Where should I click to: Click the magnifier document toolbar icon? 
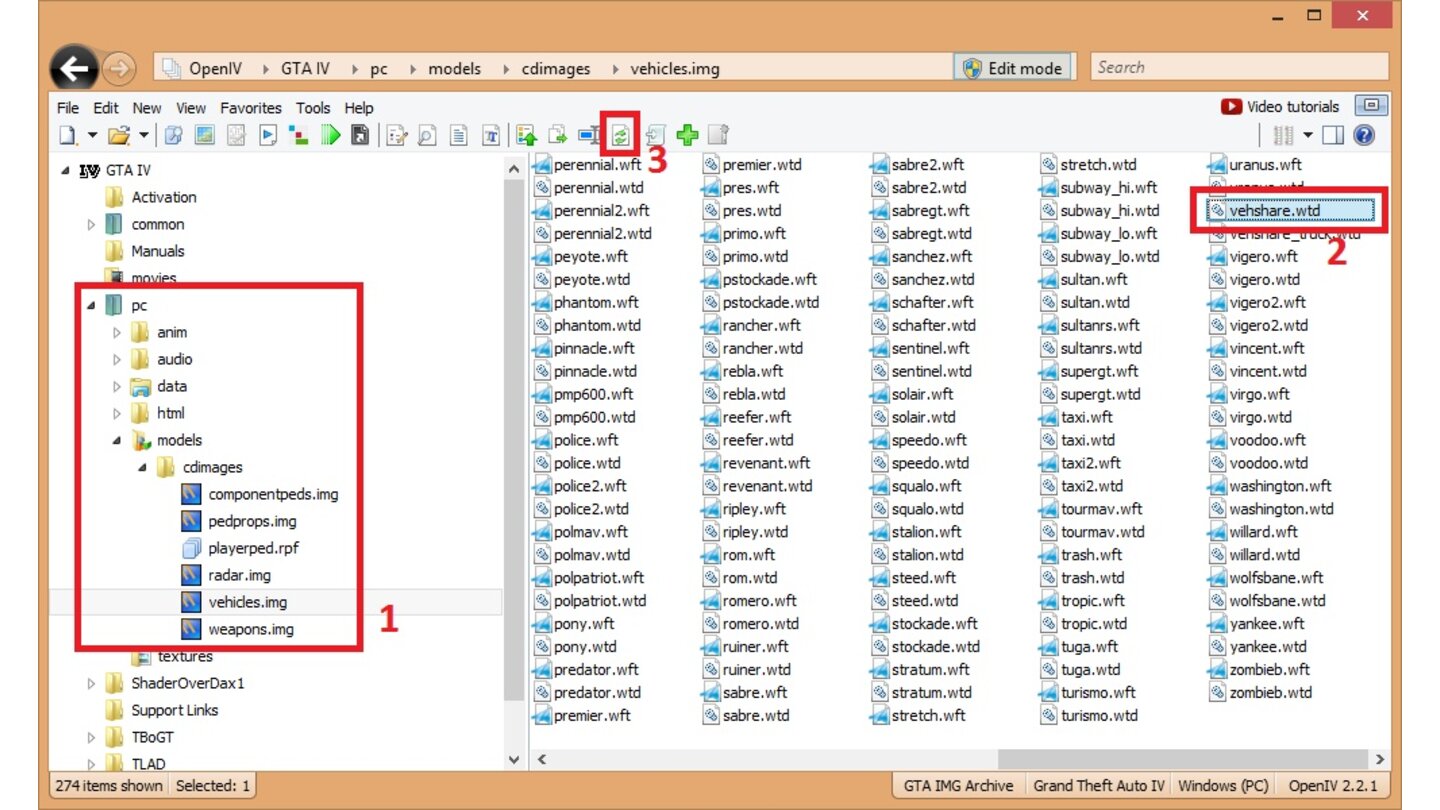(427, 135)
